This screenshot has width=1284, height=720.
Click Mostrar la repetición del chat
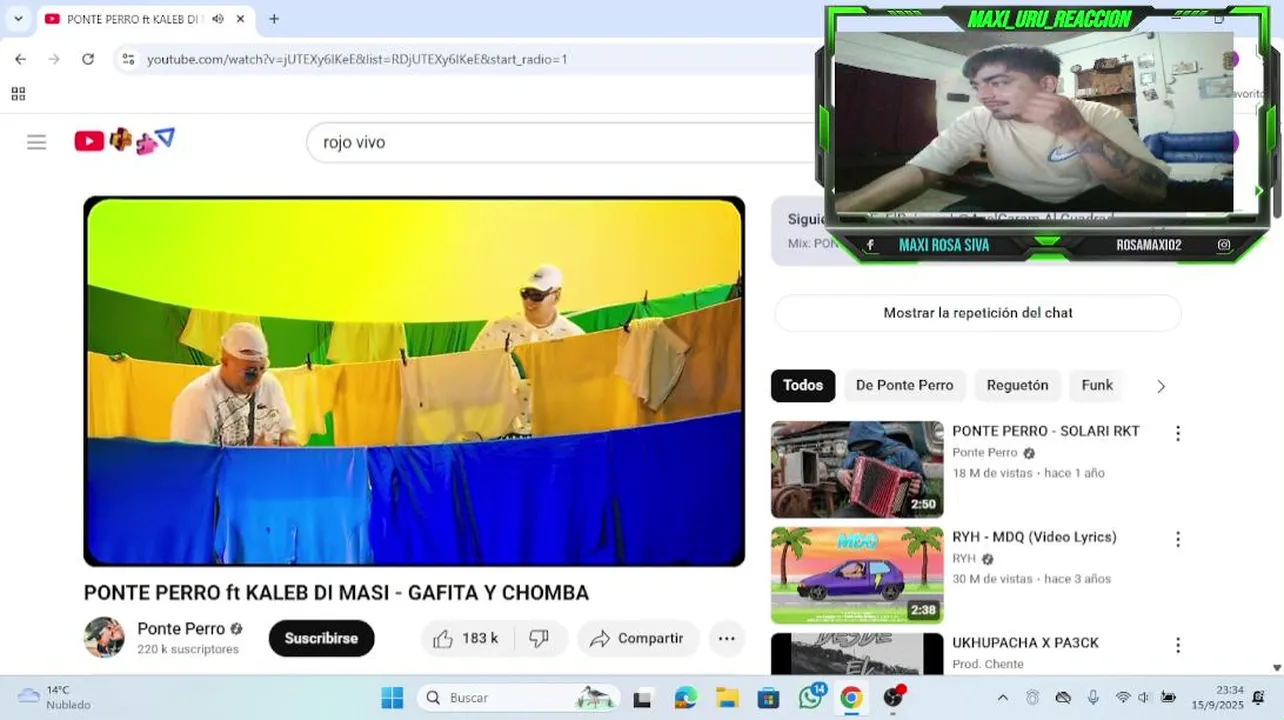(x=978, y=313)
